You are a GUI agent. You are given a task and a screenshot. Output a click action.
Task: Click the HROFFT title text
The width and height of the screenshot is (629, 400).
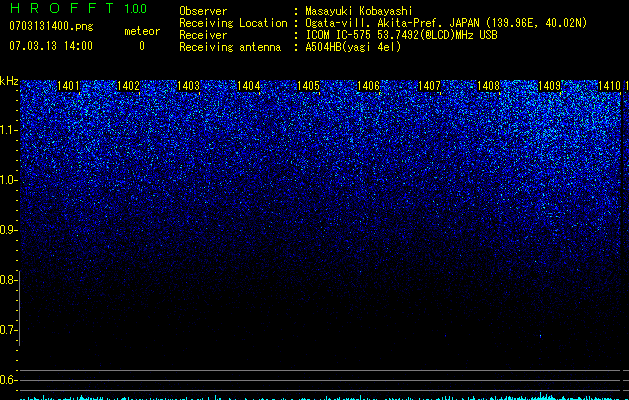point(62,8)
